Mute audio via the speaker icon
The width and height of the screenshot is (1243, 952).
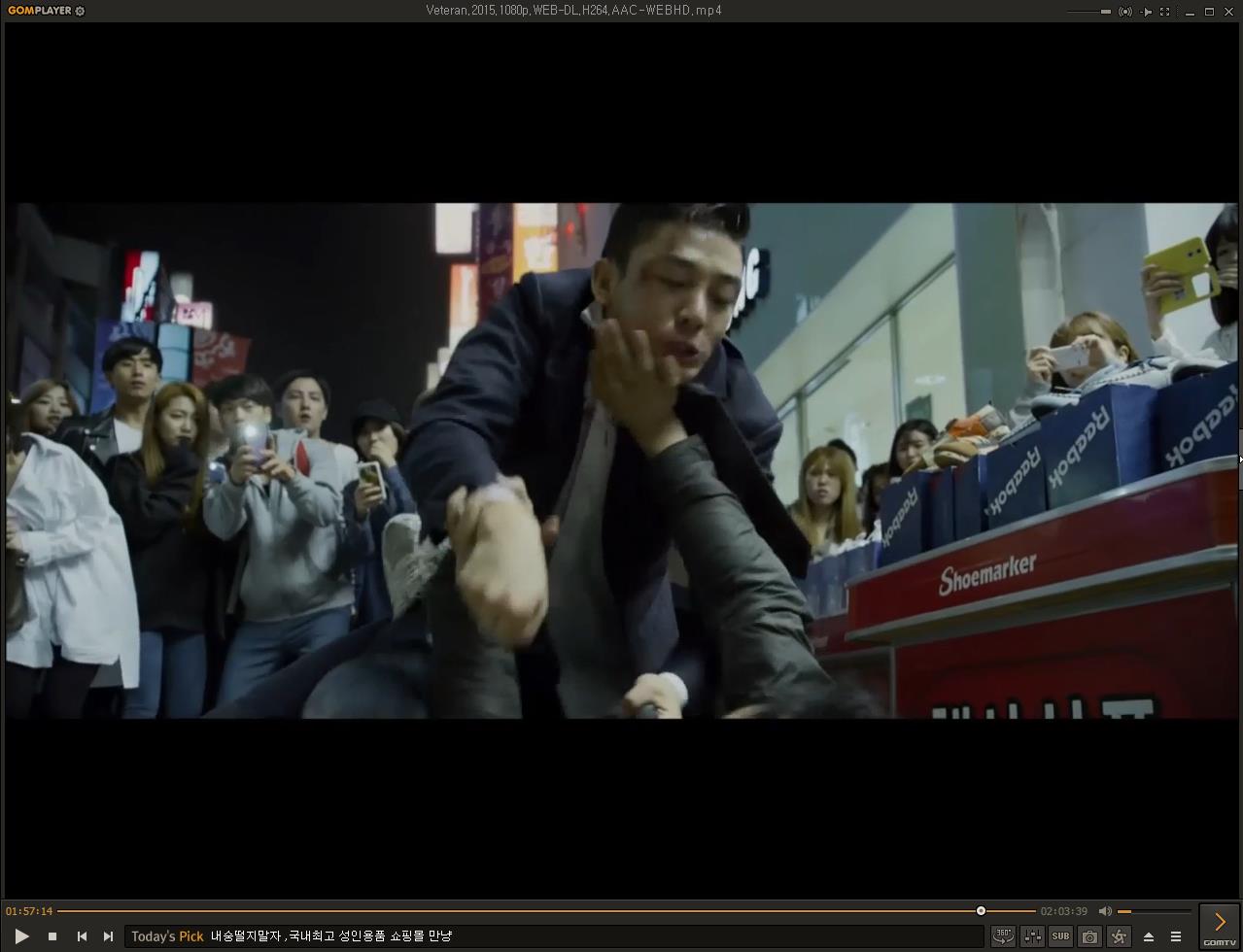1105,911
